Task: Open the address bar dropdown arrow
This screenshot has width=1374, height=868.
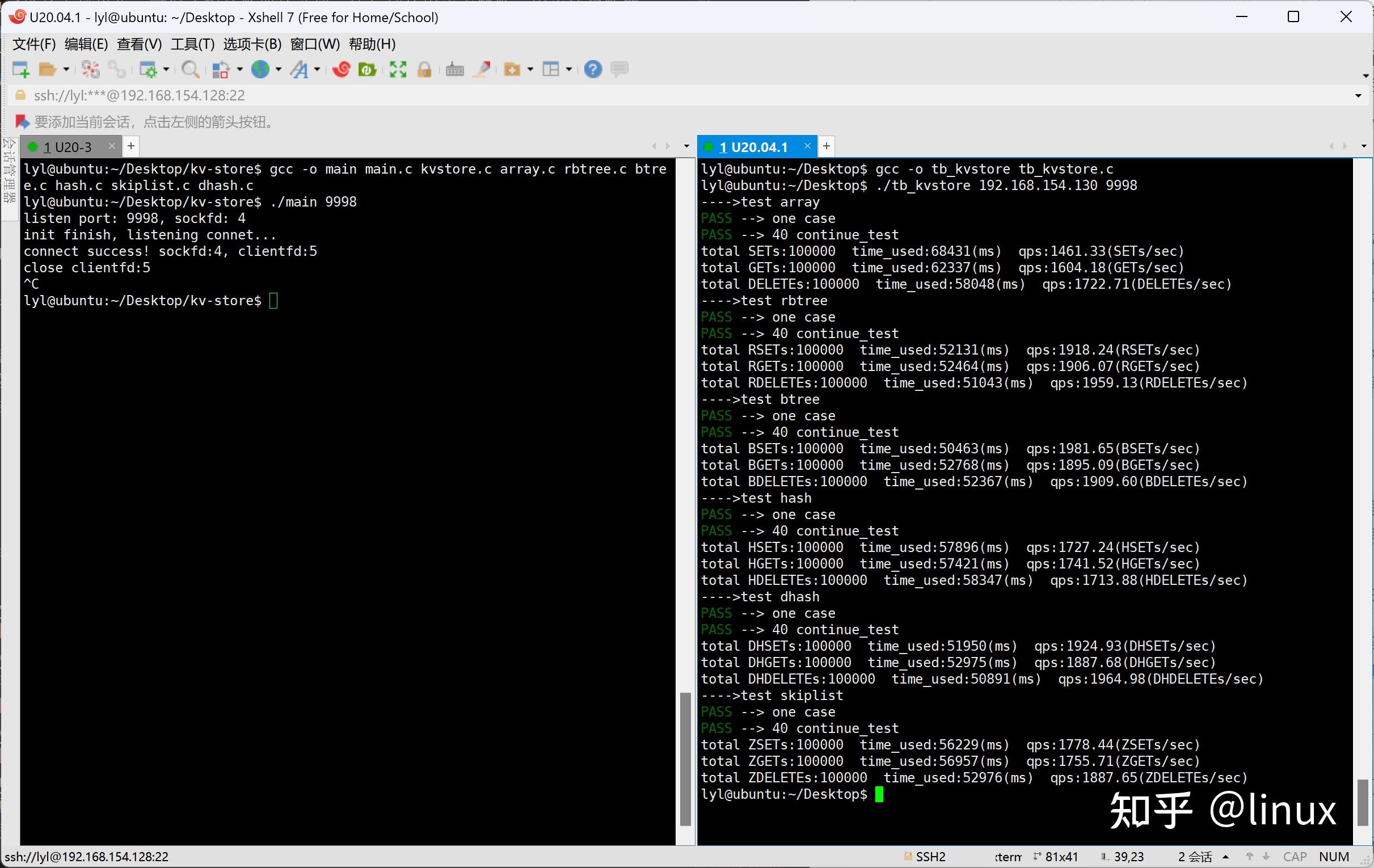Action: (1358, 96)
